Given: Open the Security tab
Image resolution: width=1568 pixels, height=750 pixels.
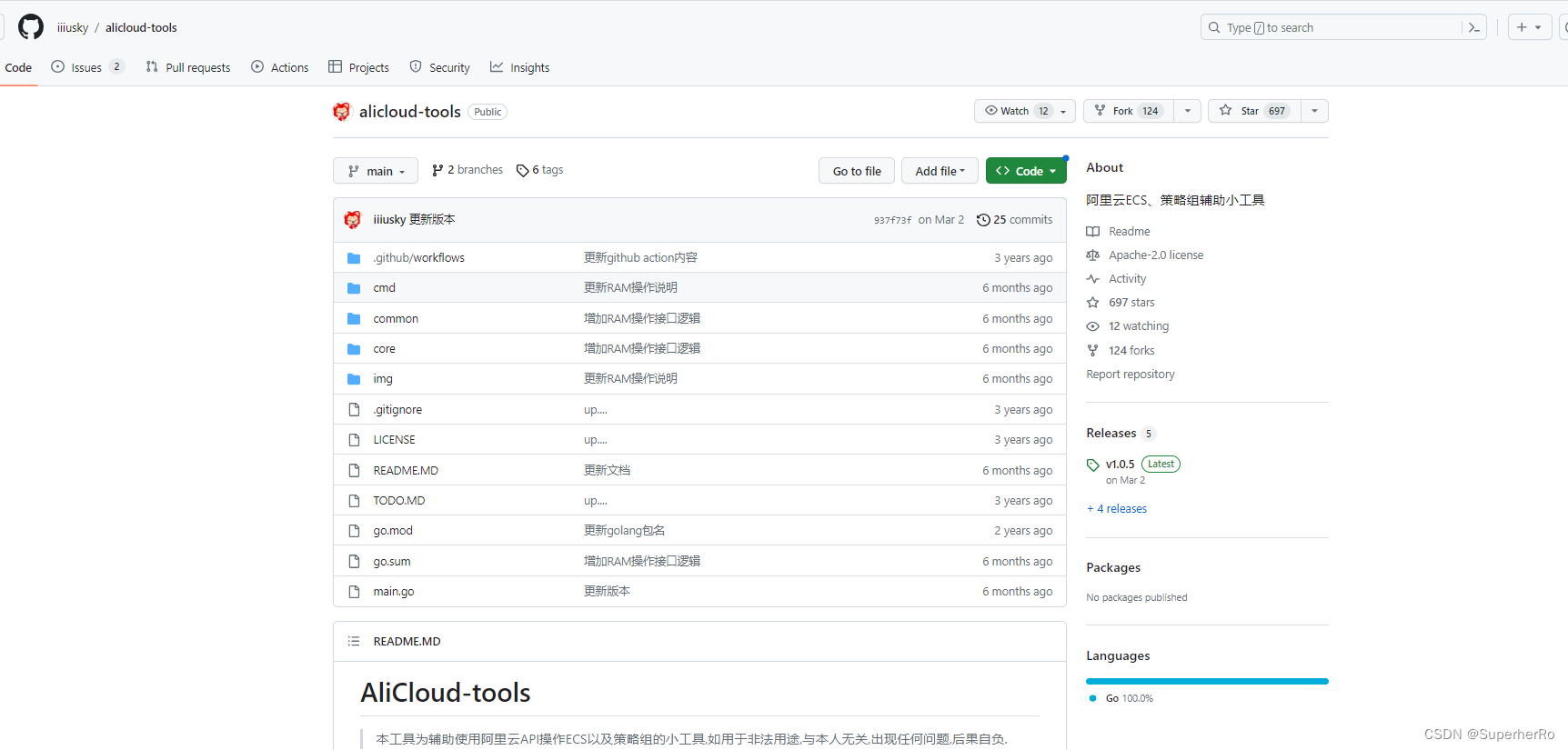Looking at the screenshot, I should point(440,67).
